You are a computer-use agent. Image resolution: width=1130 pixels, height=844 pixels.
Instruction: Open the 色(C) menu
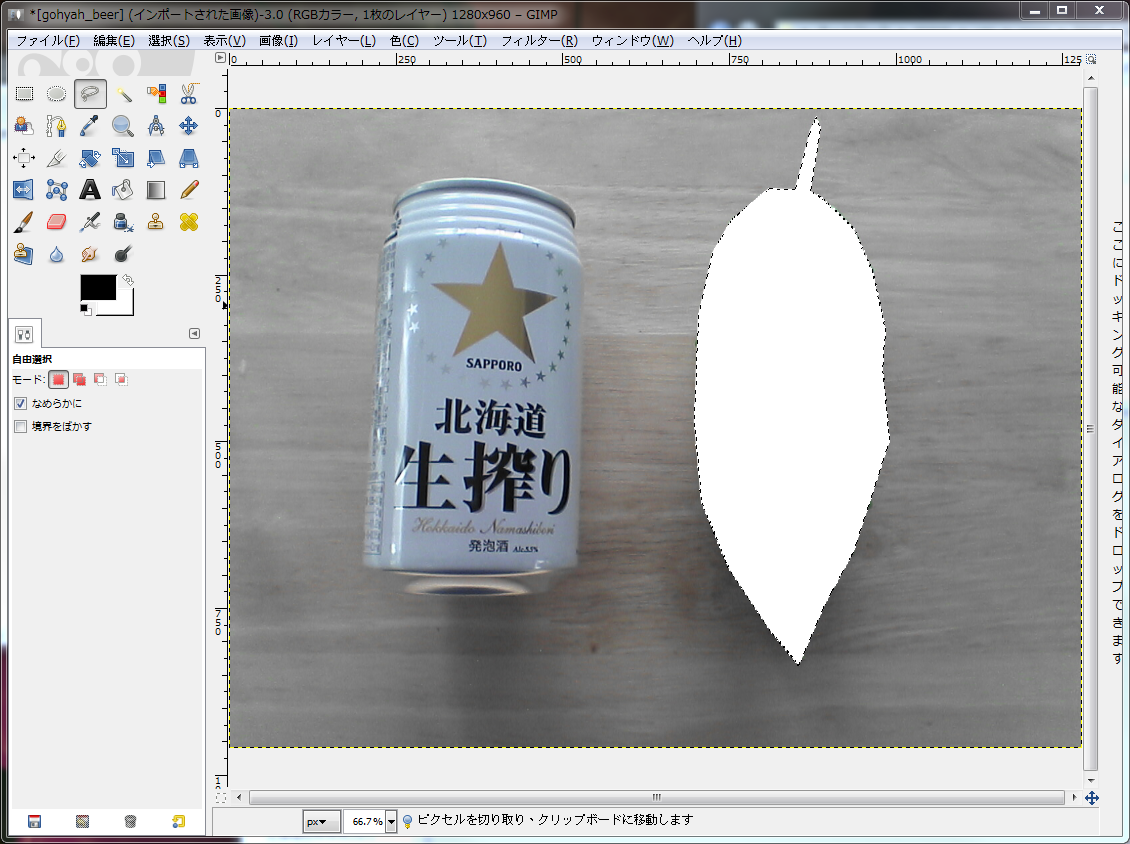click(x=404, y=40)
